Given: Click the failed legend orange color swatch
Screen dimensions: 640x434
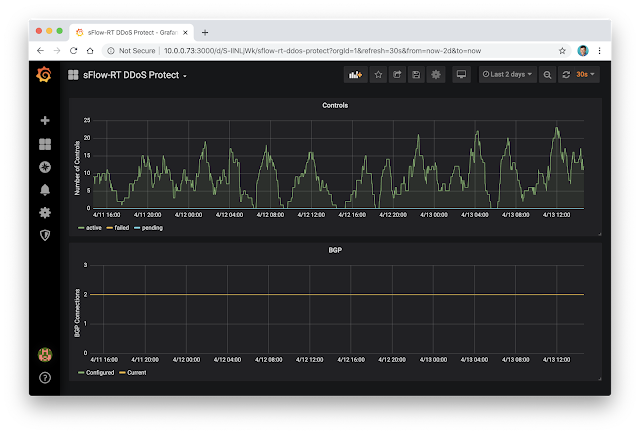Looking at the screenshot, I should [x=109, y=228].
